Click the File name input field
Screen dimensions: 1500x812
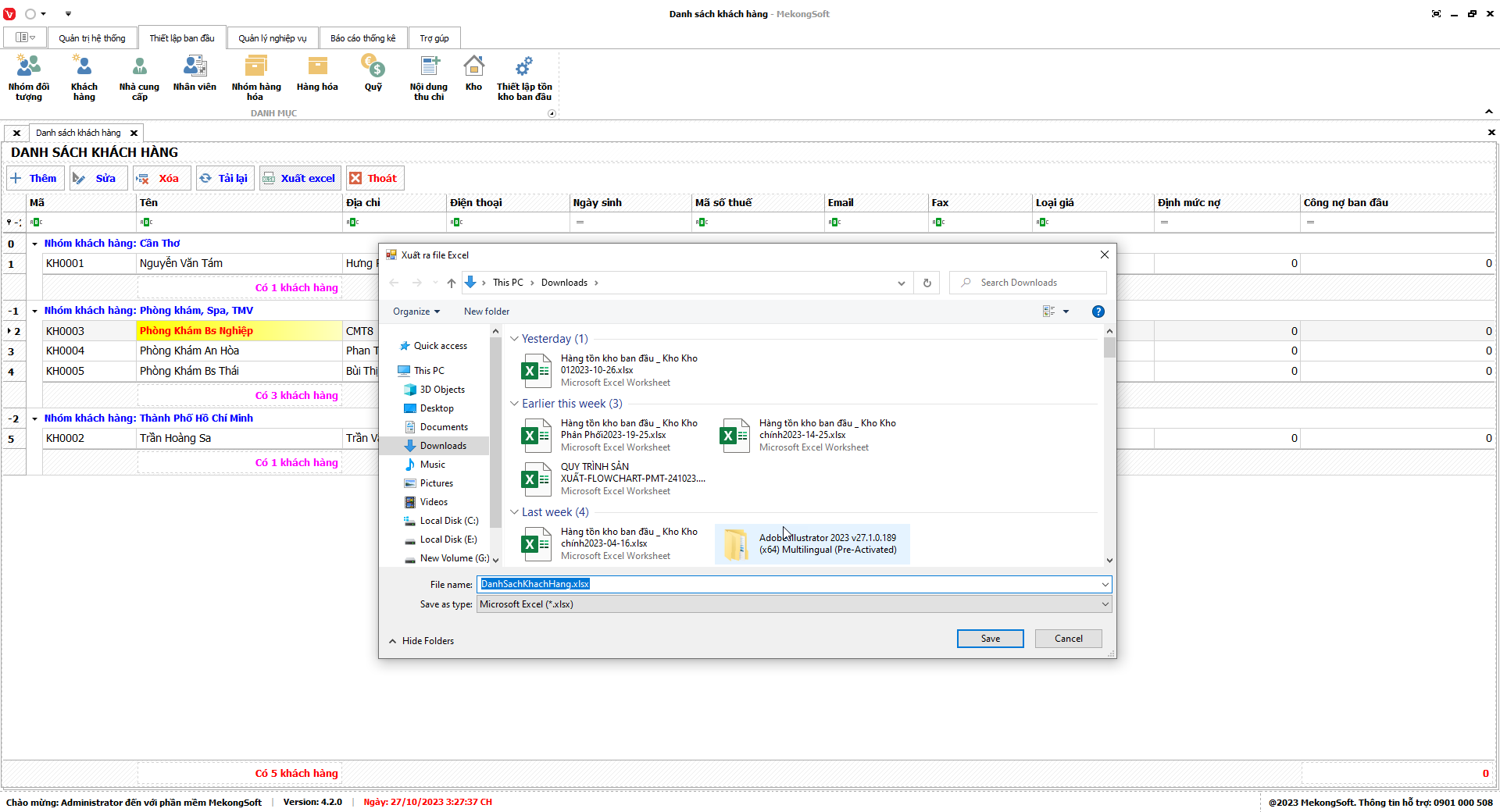click(789, 584)
